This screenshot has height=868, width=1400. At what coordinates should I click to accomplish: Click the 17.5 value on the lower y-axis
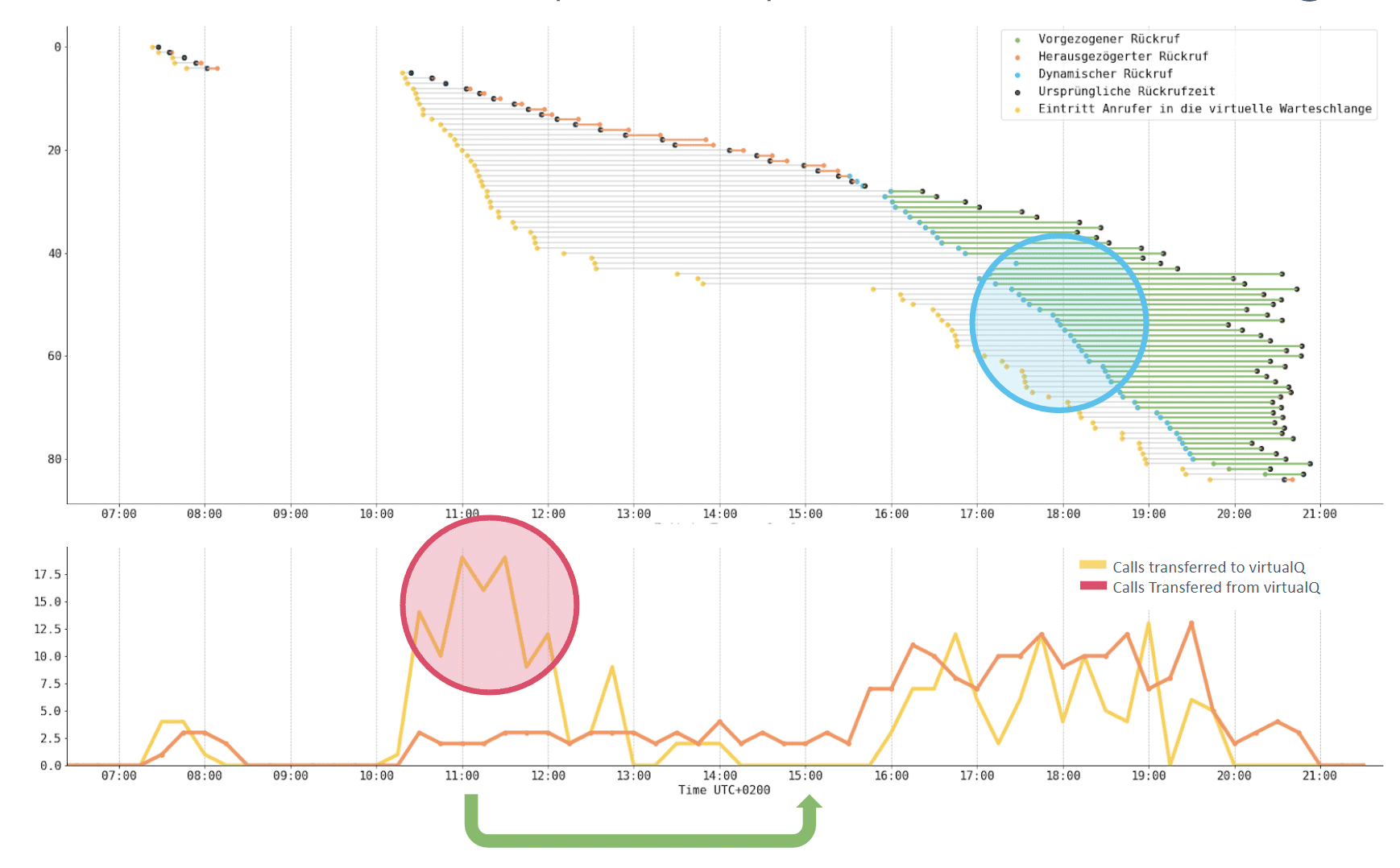click(47, 574)
